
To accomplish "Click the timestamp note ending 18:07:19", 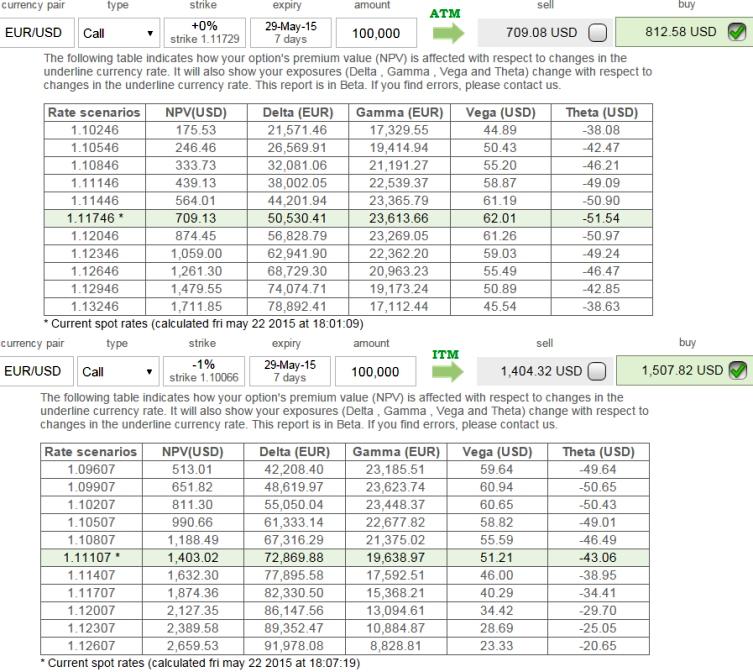I will point(200,663).
